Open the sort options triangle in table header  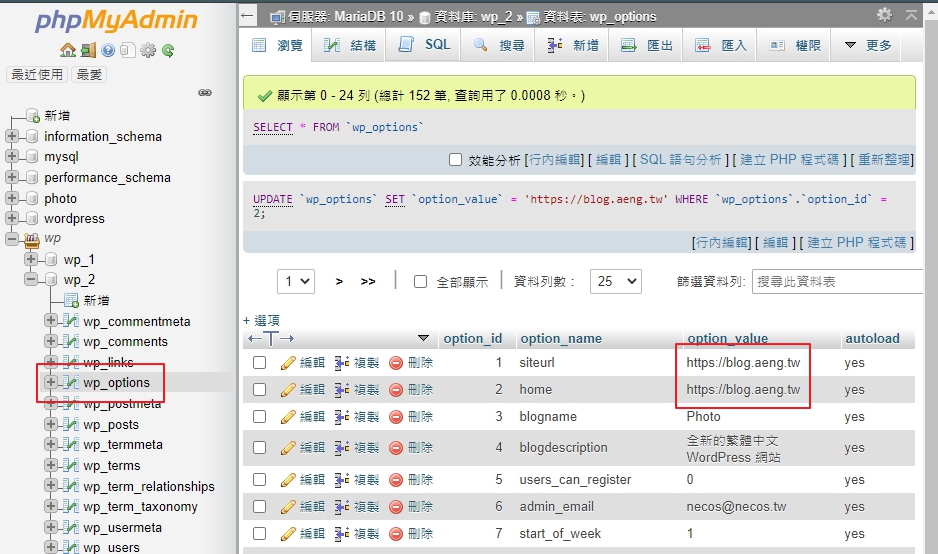click(x=424, y=339)
